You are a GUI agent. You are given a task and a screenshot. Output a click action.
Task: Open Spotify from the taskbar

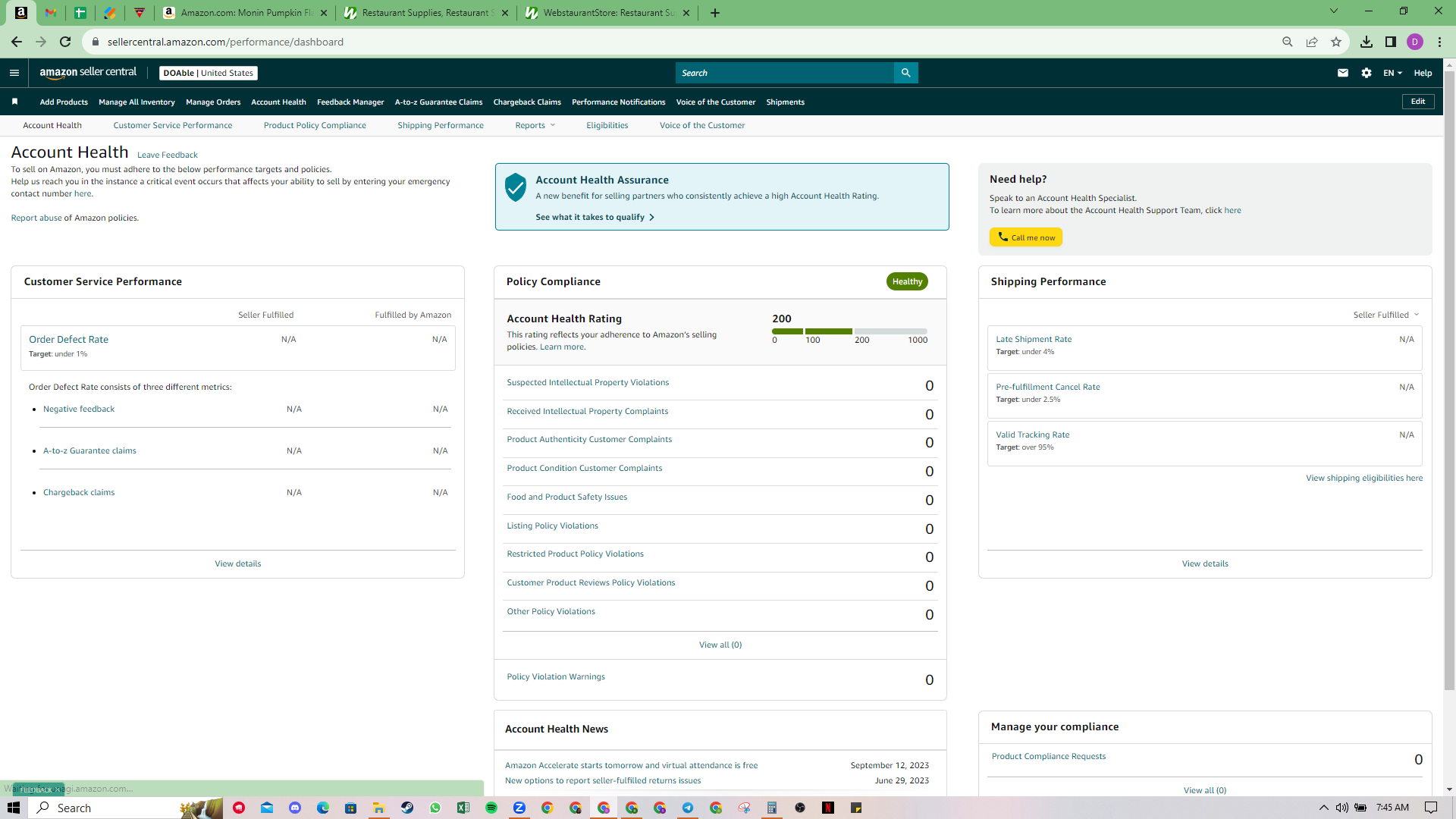coord(491,808)
